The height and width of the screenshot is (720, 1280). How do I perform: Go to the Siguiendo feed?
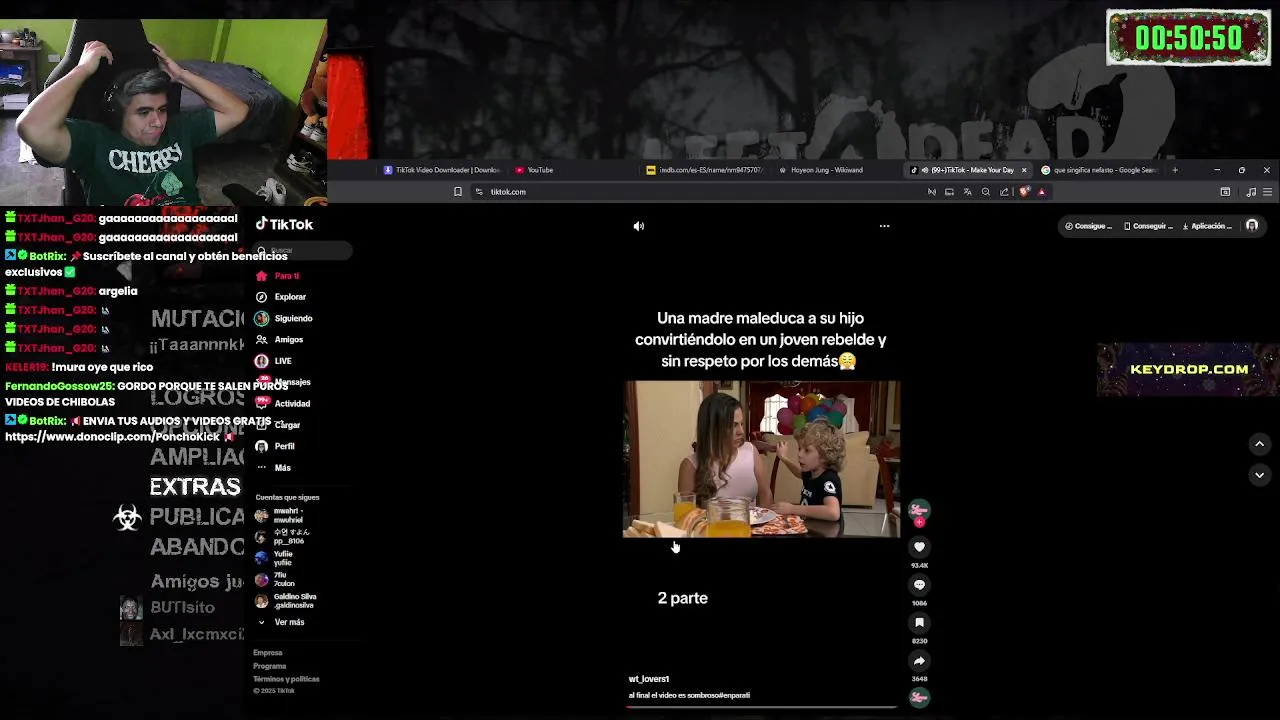coord(284,318)
